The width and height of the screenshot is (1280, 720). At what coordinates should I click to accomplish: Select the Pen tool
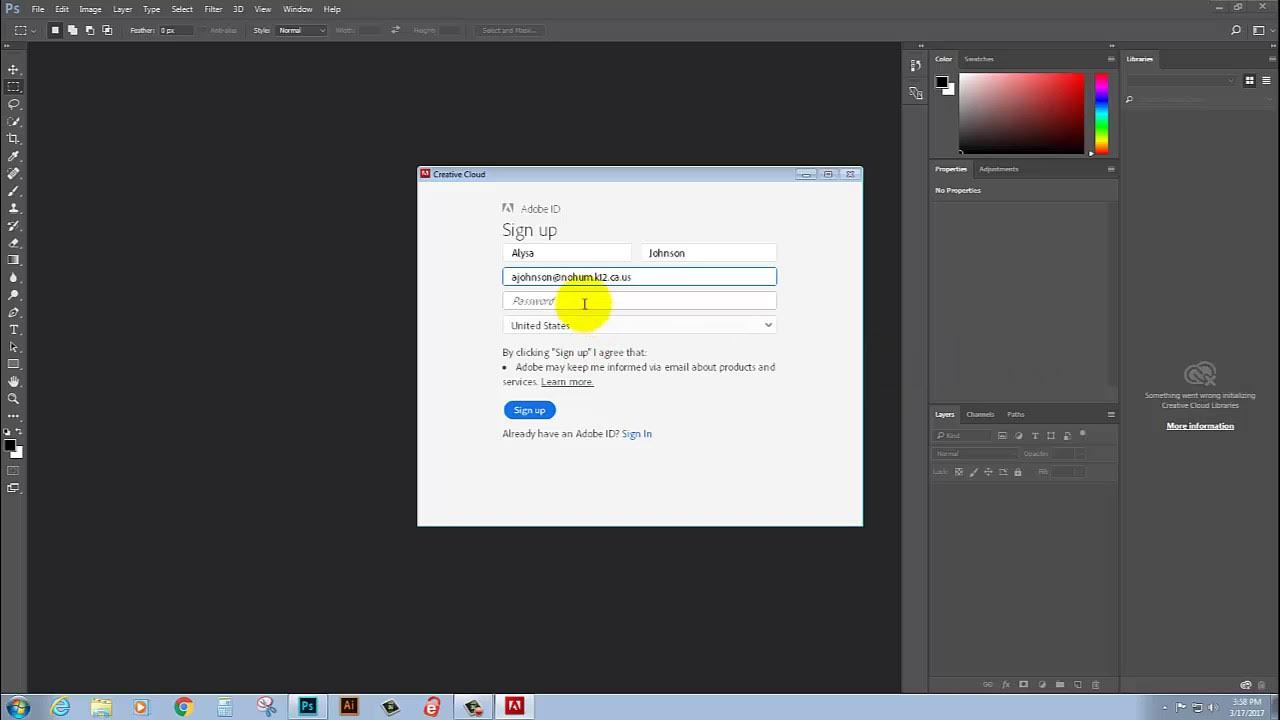click(14, 312)
